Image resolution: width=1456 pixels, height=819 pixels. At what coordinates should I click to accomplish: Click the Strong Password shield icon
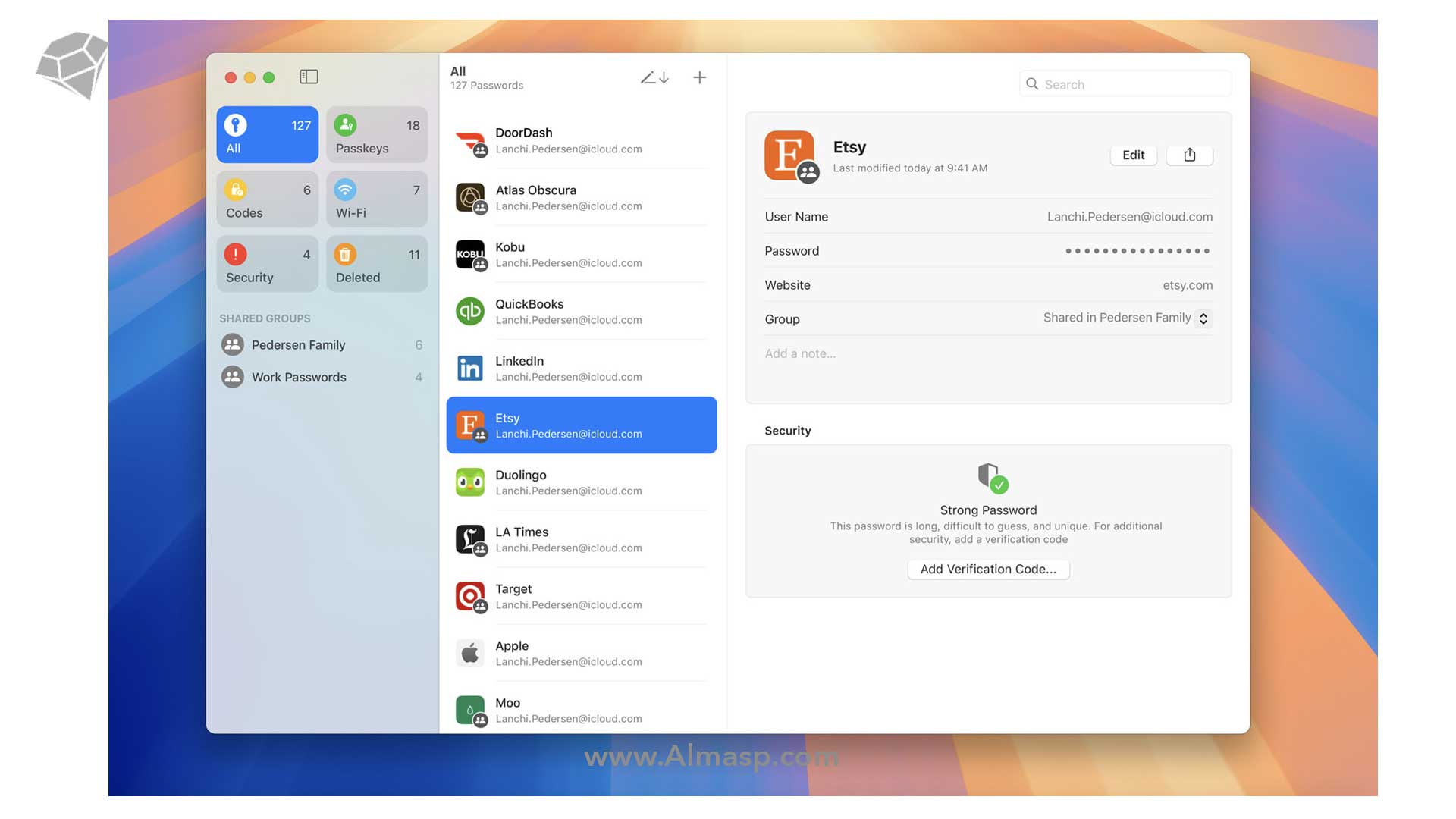992,477
